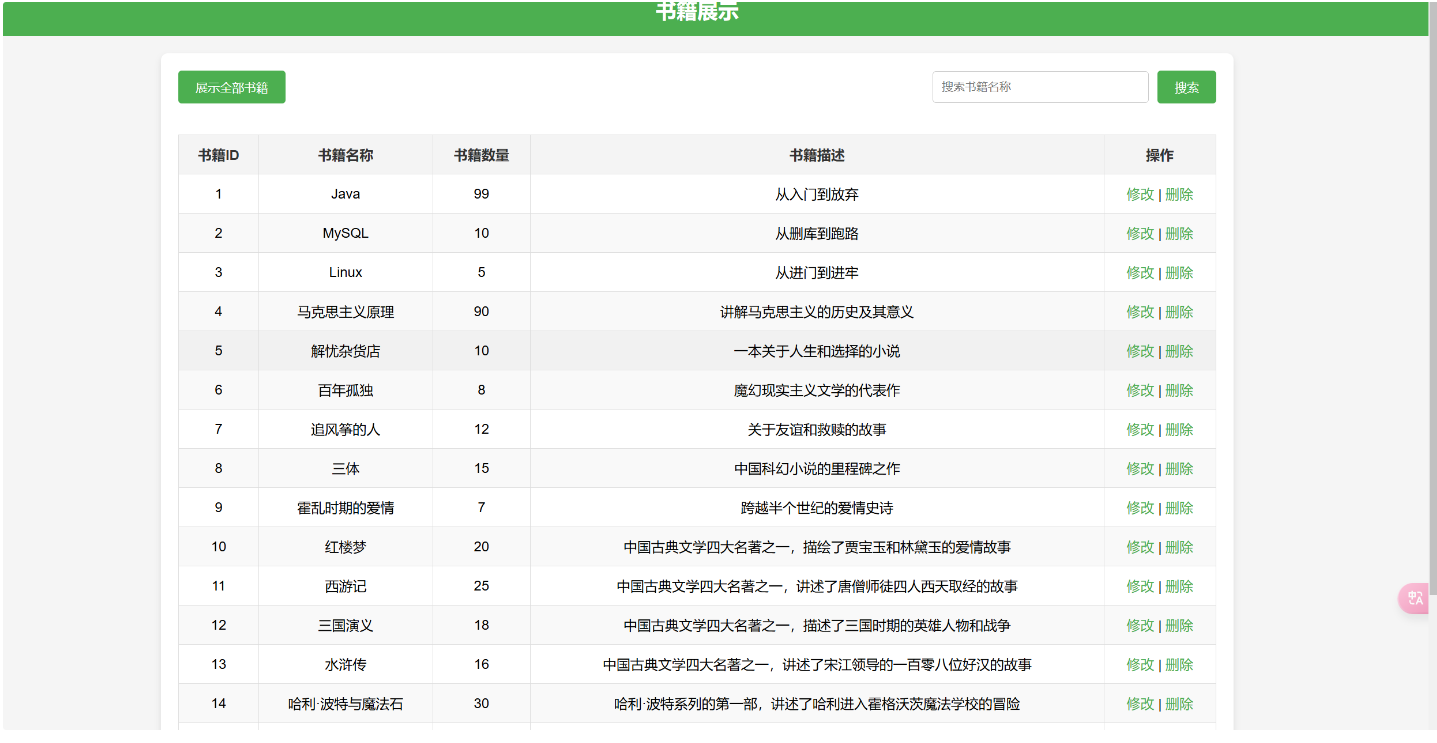This screenshot has width=1437, height=743.
Task: Click 删除 for the 三体 book
Action: pyautogui.click(x=1179, y=468)
